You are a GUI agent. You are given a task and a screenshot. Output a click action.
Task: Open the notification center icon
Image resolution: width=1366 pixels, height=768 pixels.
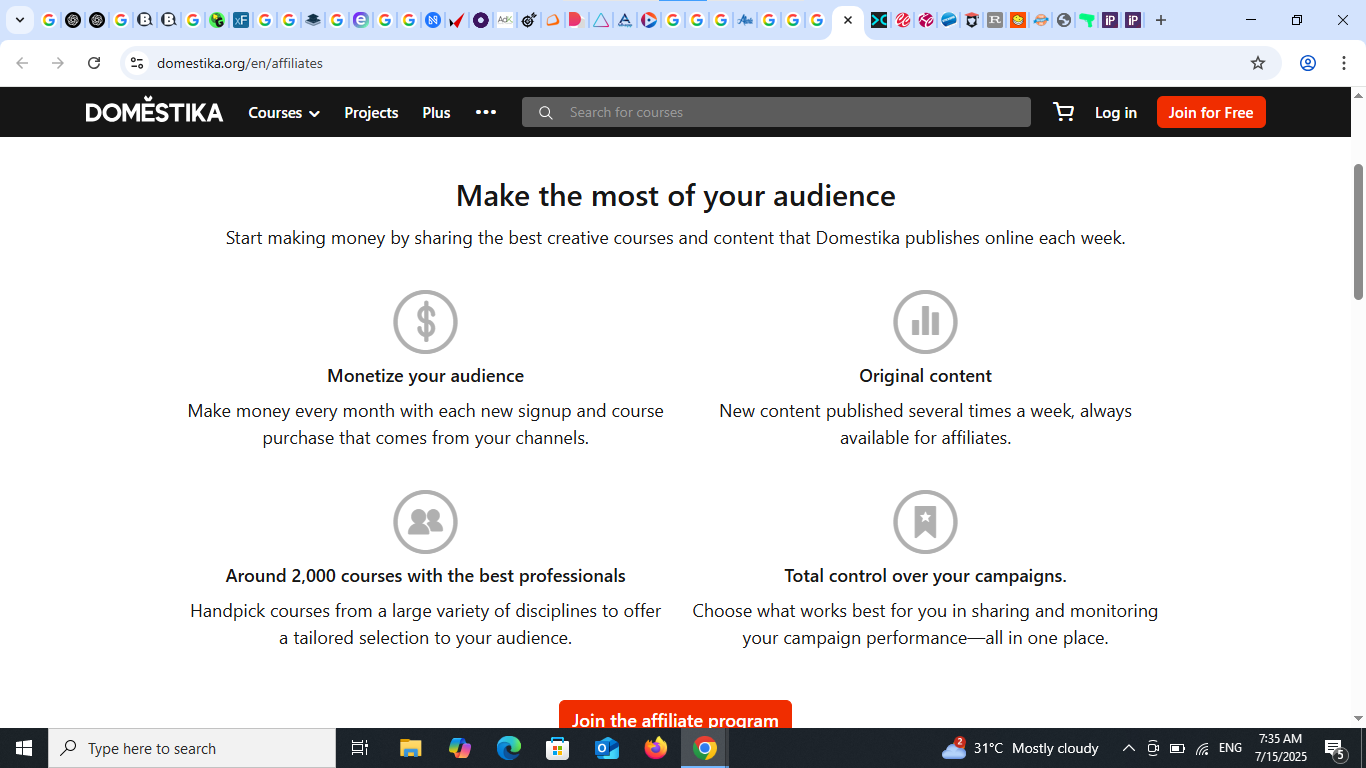click(1334, 748)
